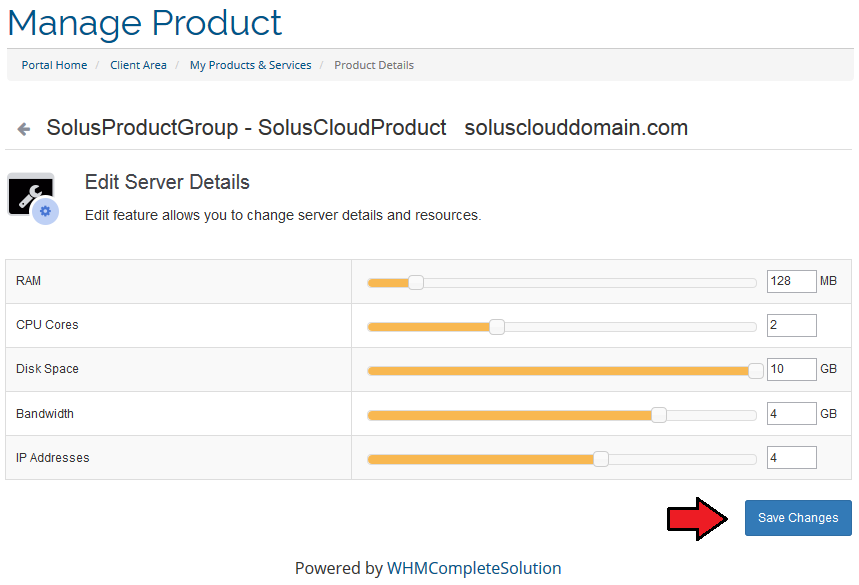859x585 pixels.
Task: Click the back arrow icon beside SolusProductGroup
Action: [x=24, y=129]
